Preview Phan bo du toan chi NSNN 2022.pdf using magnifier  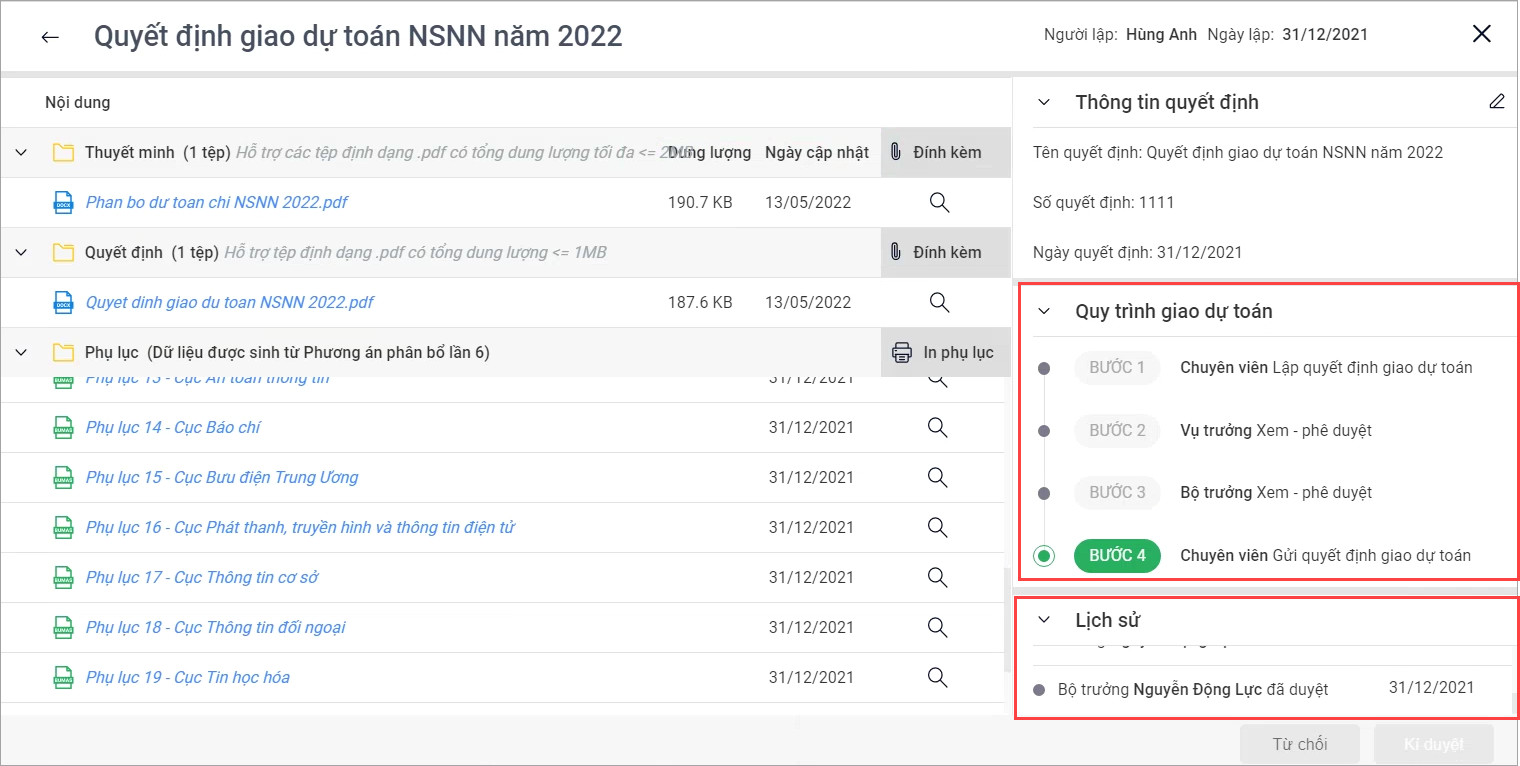(938, 202)
